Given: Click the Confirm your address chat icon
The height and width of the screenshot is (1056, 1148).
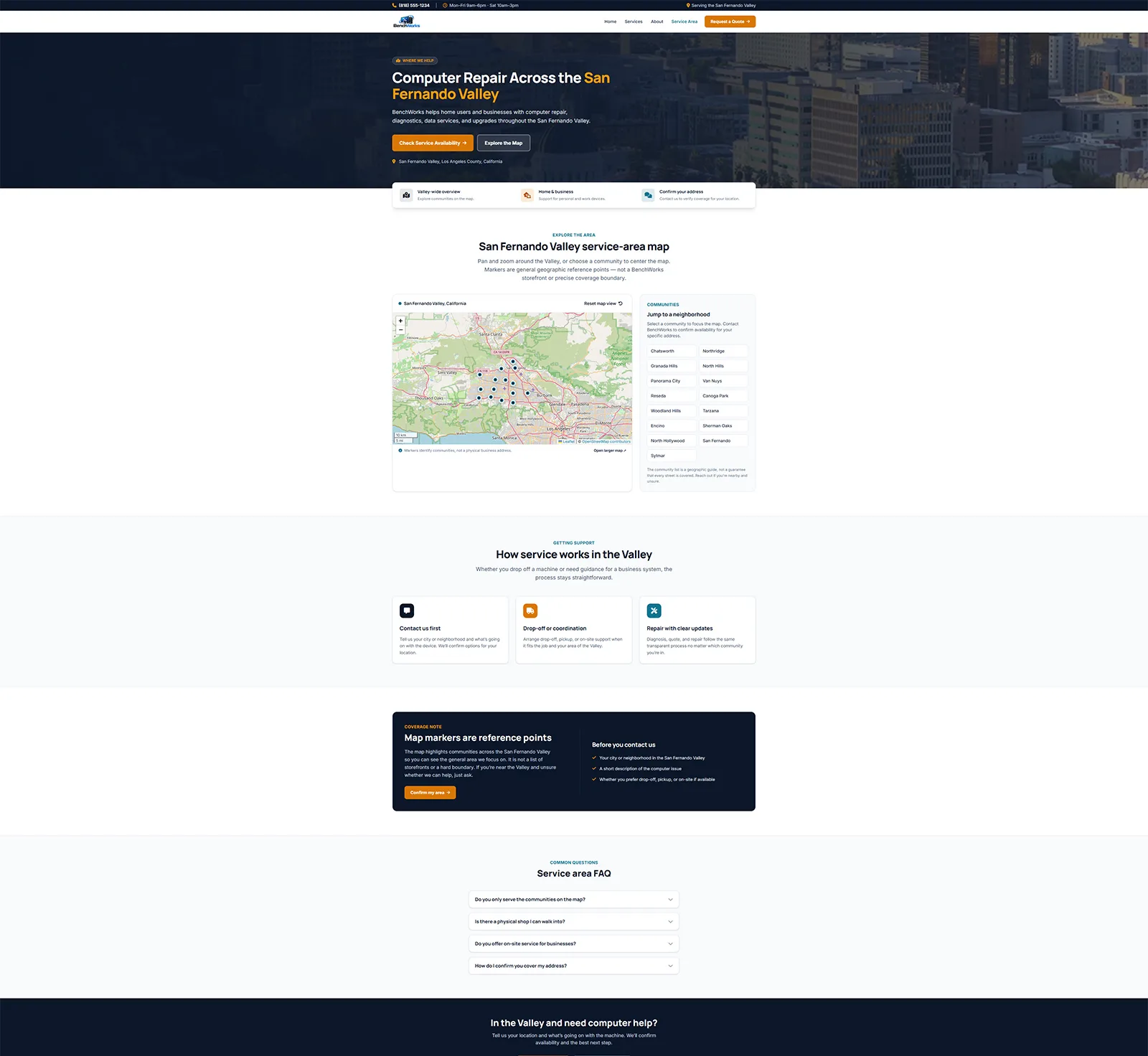Looking at the screenshot, I should pyautogui.click(x=648, y=195).
